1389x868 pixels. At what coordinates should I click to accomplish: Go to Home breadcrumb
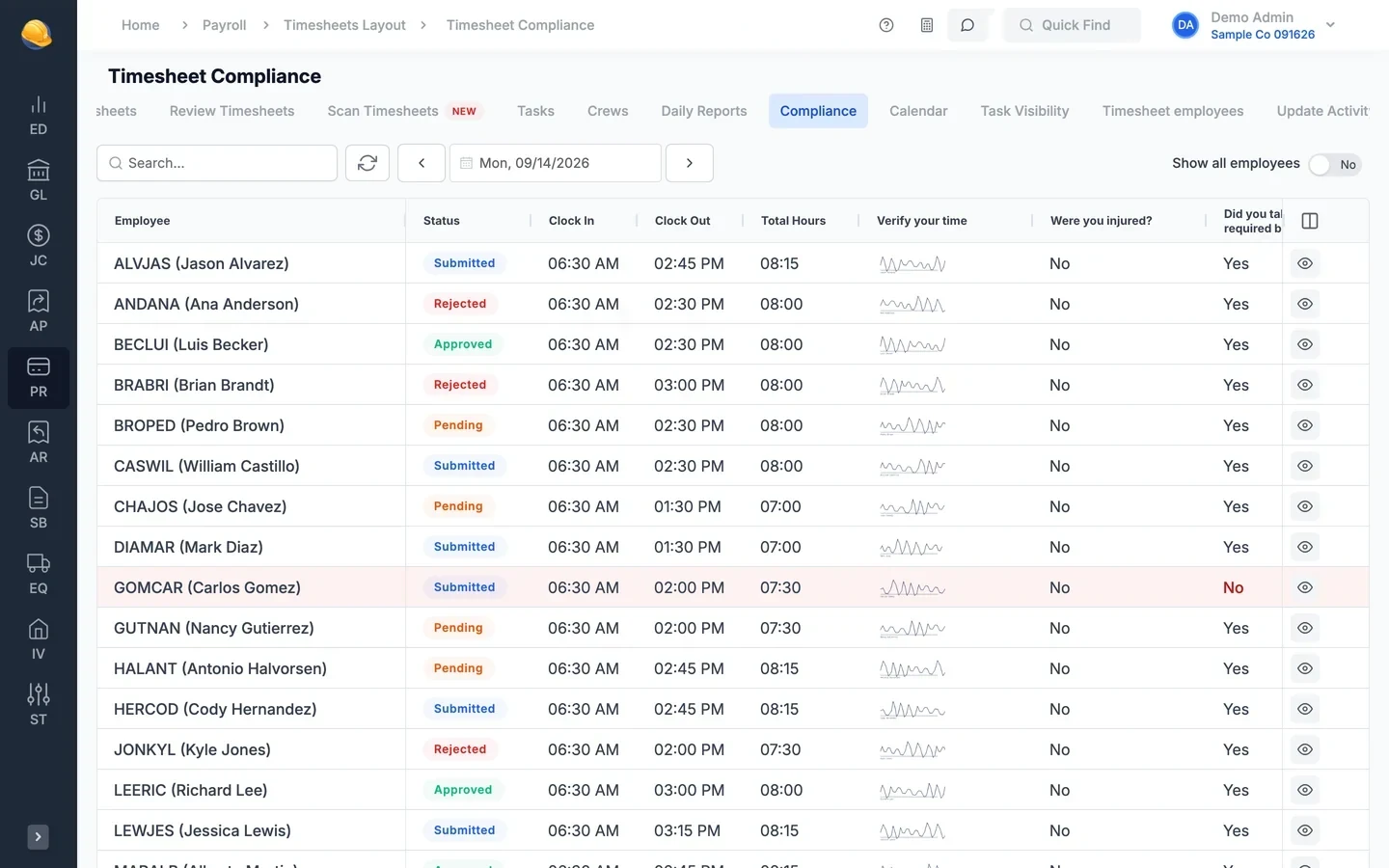pos(141,25)
